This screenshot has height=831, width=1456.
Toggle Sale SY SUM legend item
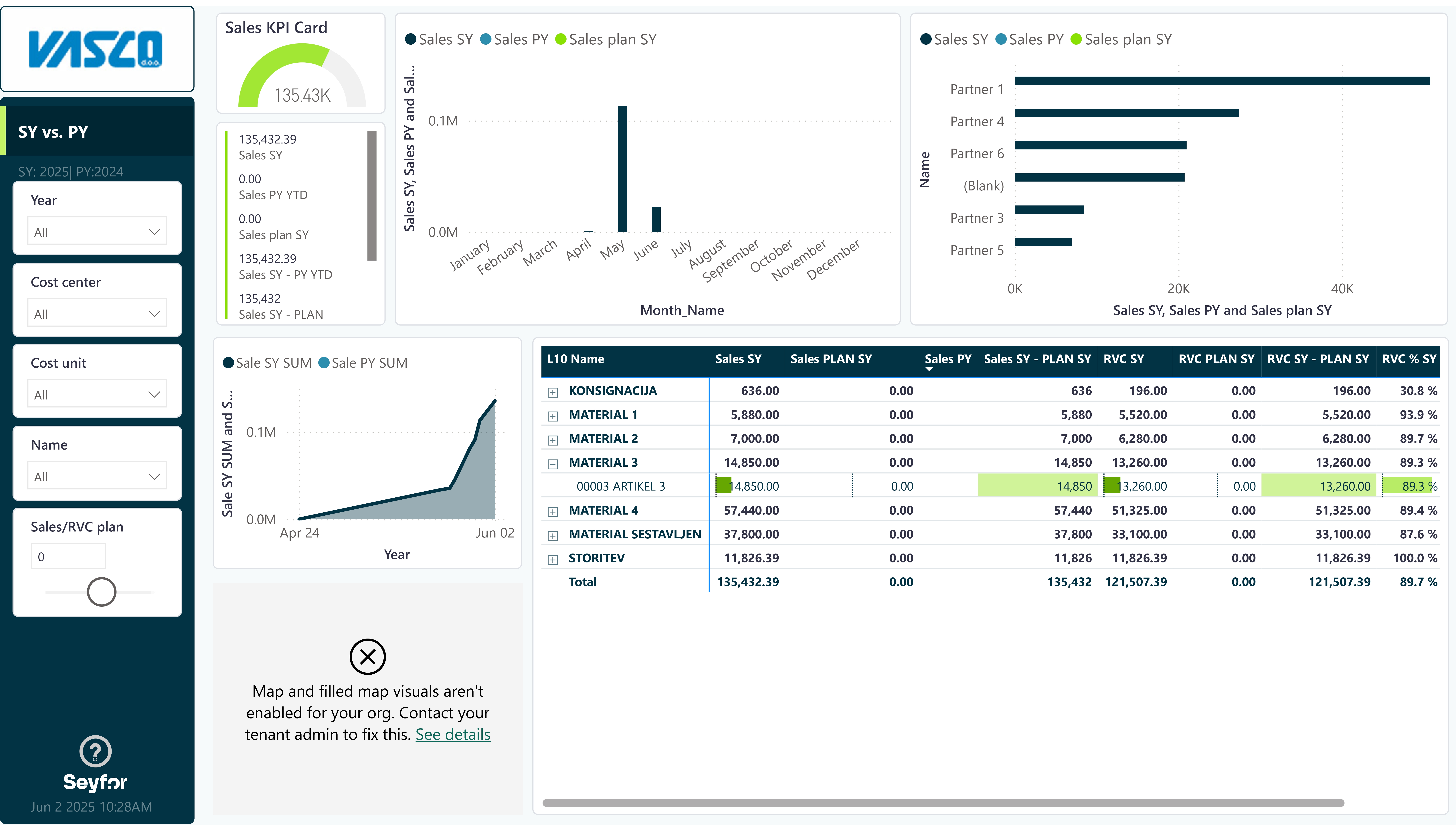pos(267,363)
